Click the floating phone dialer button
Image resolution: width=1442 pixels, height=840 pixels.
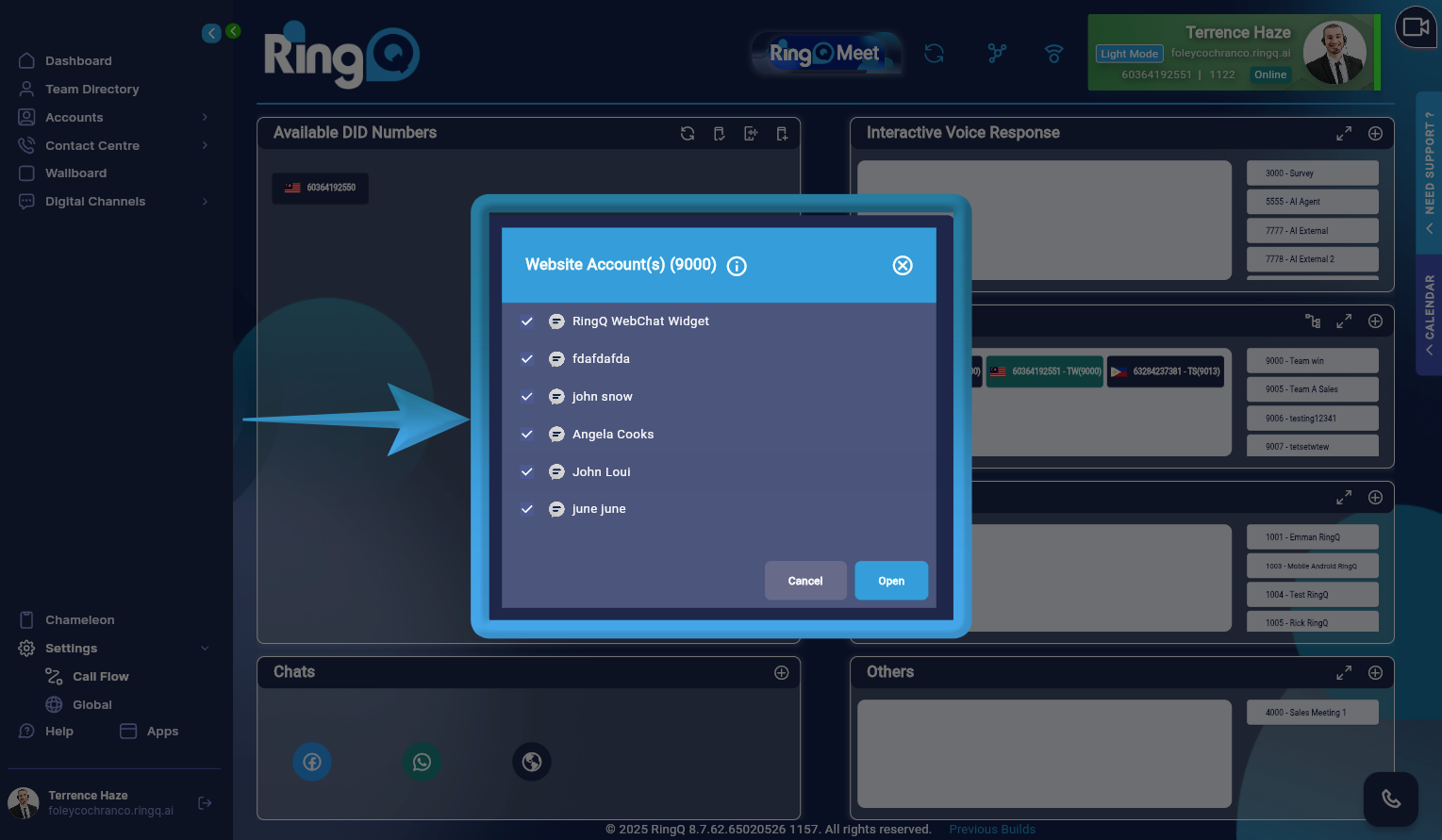[x=1391, y=798]
